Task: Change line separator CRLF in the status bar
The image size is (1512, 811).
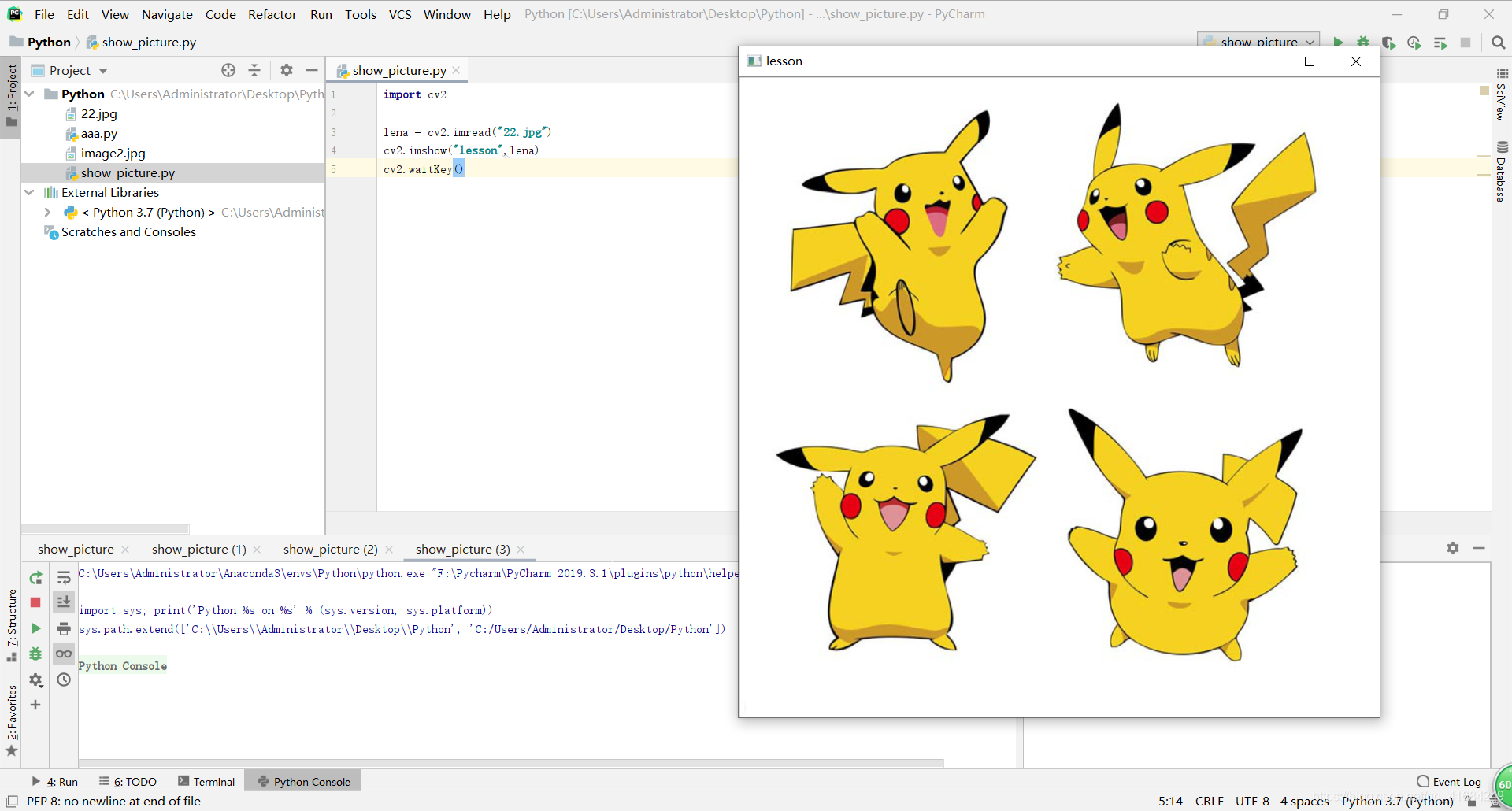Action: pyautogui.click(x=1209, y=802)
